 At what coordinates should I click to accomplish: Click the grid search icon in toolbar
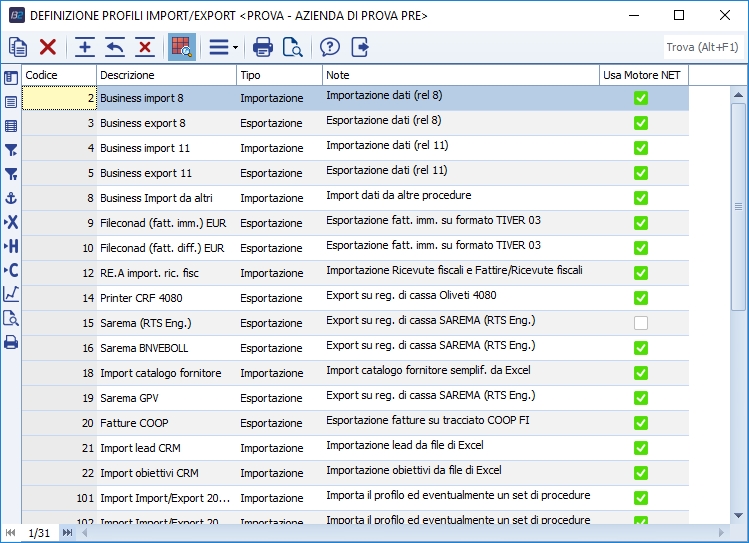tap(180, 47)
